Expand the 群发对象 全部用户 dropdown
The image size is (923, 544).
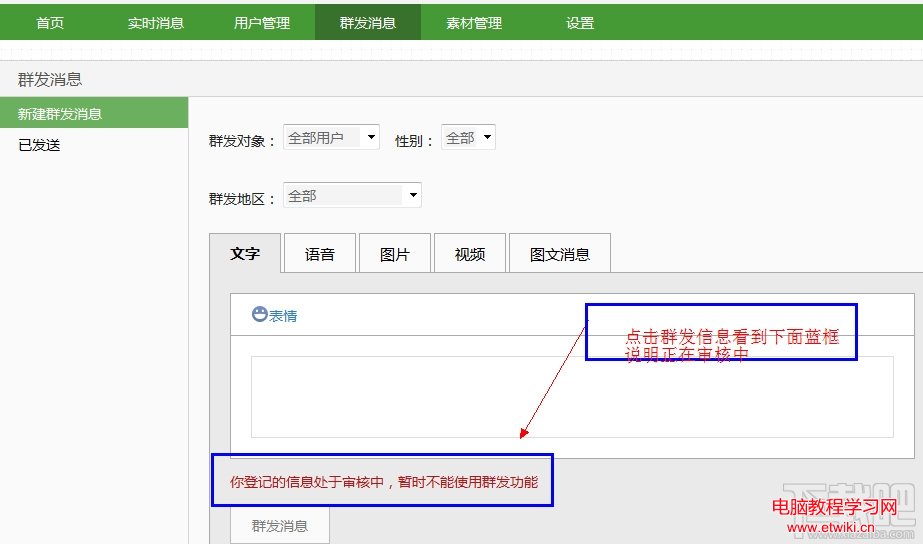(331, 137)
